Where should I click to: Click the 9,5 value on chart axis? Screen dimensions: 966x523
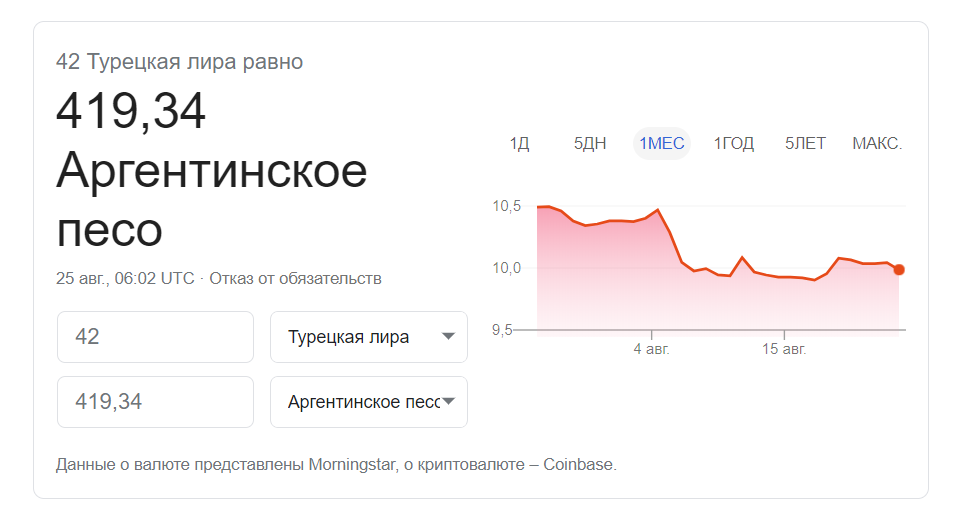coord(509,330)
